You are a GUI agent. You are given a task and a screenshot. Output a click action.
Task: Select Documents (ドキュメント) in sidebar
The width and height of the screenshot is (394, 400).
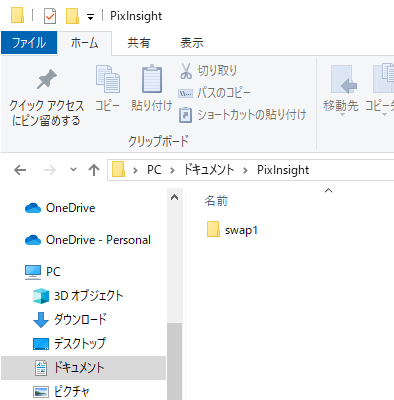(x=83, y=368)
